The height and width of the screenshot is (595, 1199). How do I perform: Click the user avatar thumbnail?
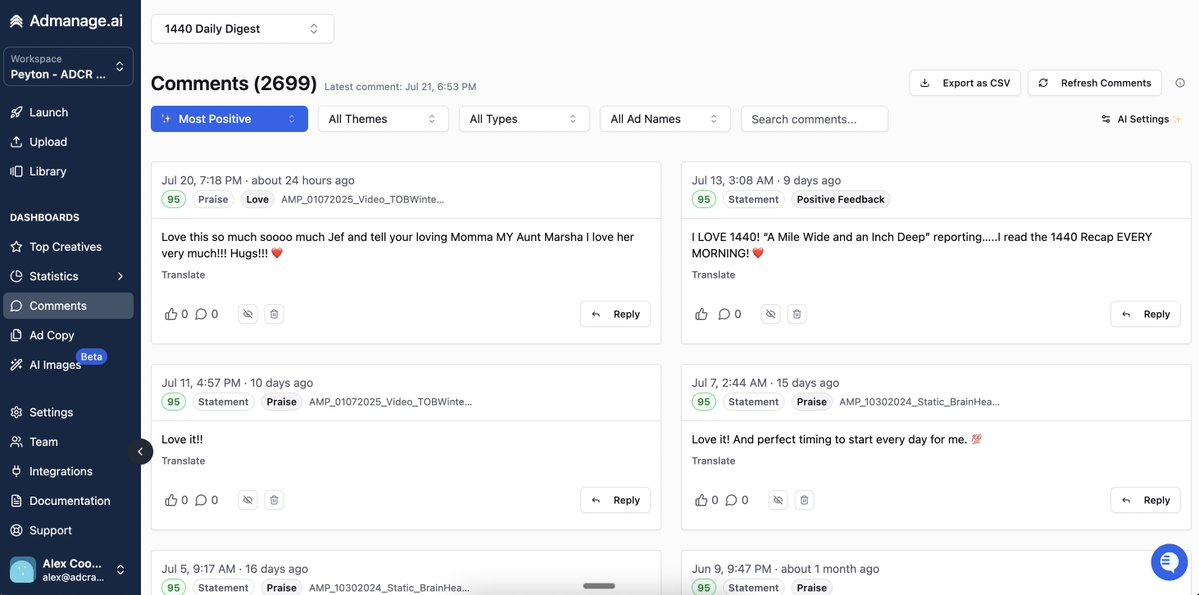coord(22,570)
